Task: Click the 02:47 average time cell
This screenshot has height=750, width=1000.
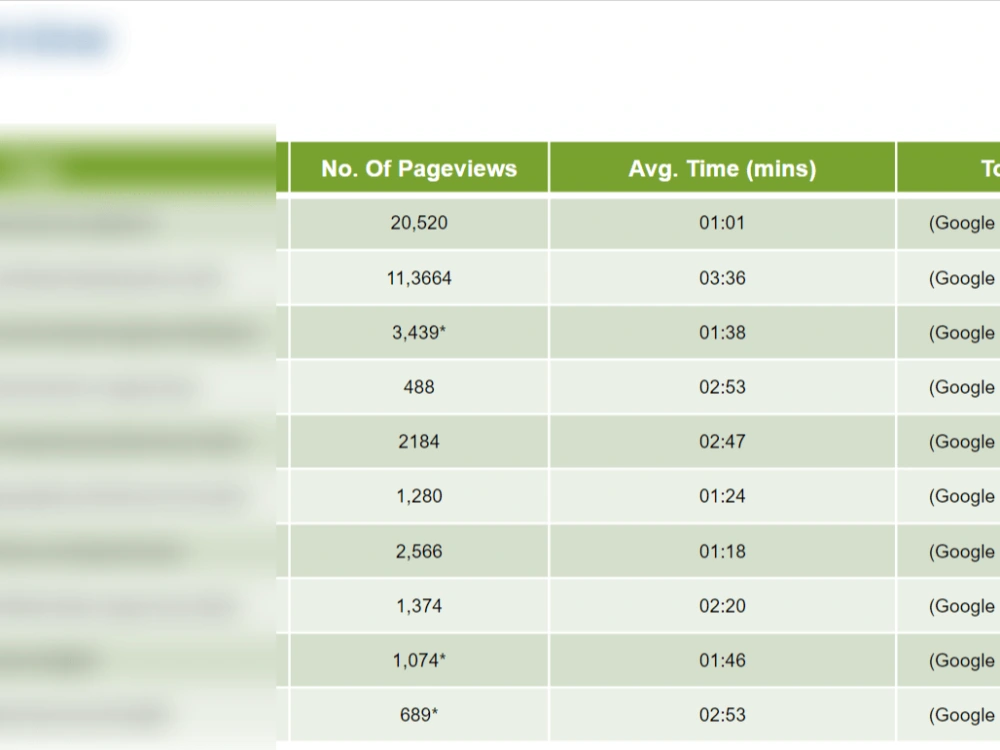Action: pyautogui.click(x=722, y=442)
